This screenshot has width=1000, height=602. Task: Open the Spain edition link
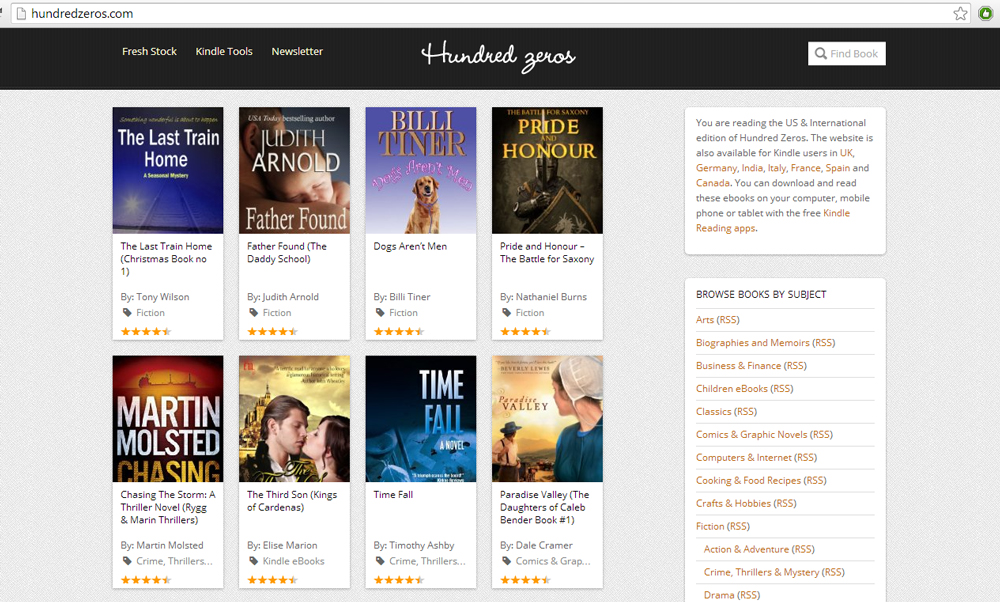click(837, 168)
